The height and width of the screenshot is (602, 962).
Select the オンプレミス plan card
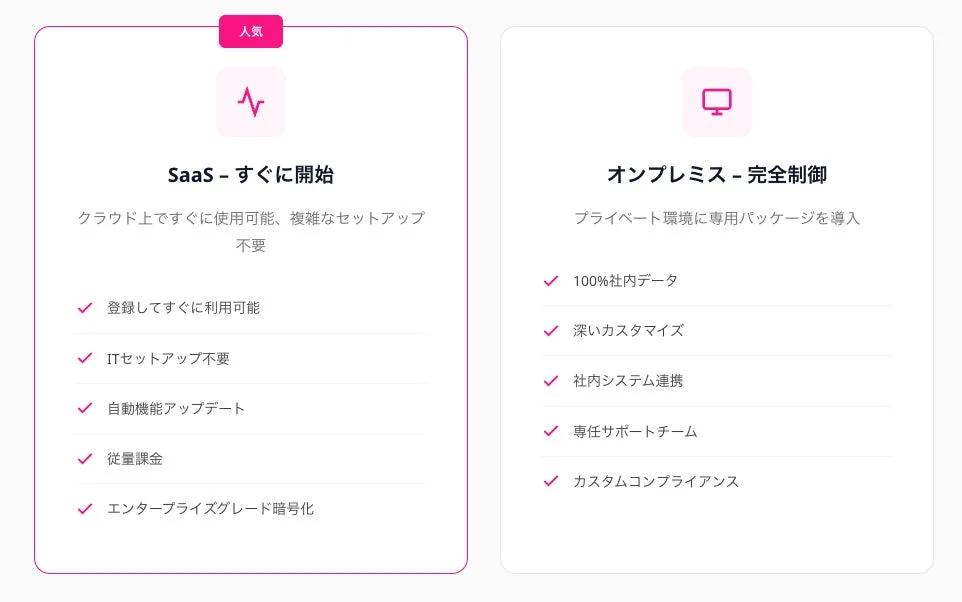[x=716, y=300]
